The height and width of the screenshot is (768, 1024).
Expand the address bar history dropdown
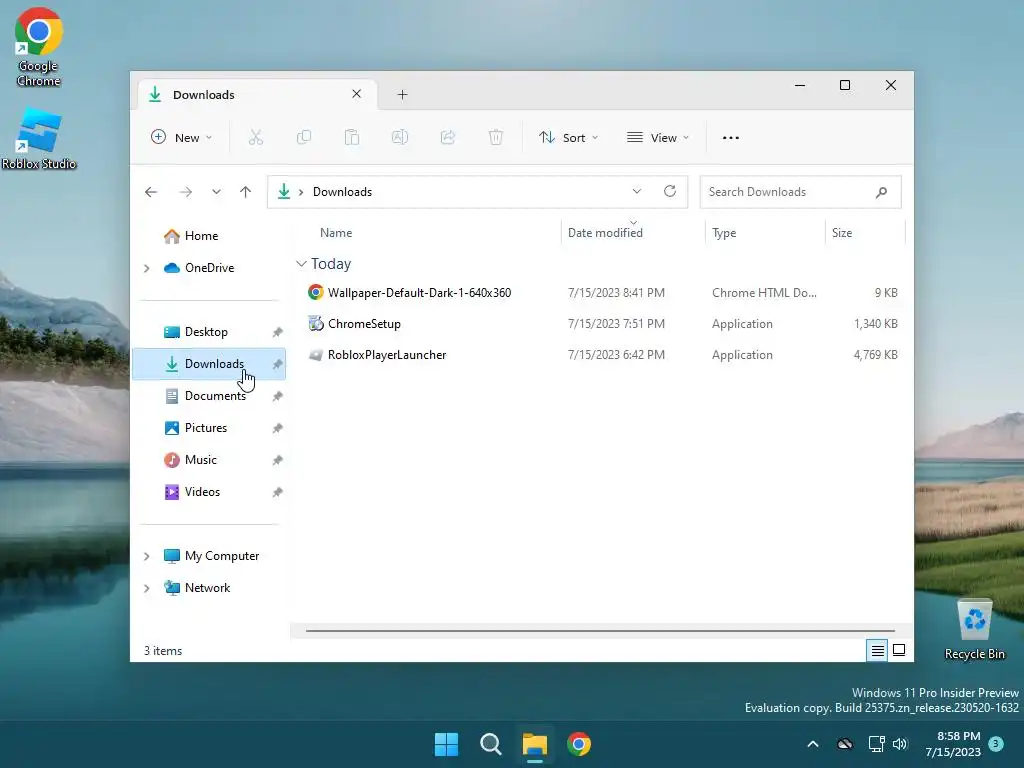coord(637,191)
